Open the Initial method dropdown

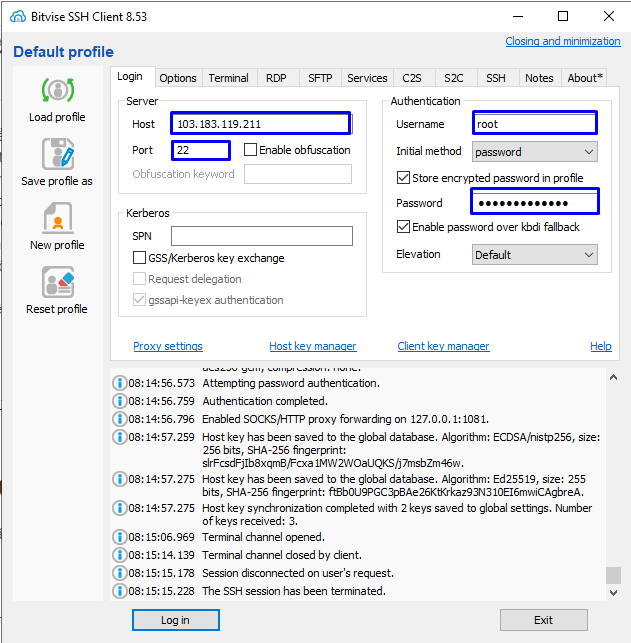(535, 152)
